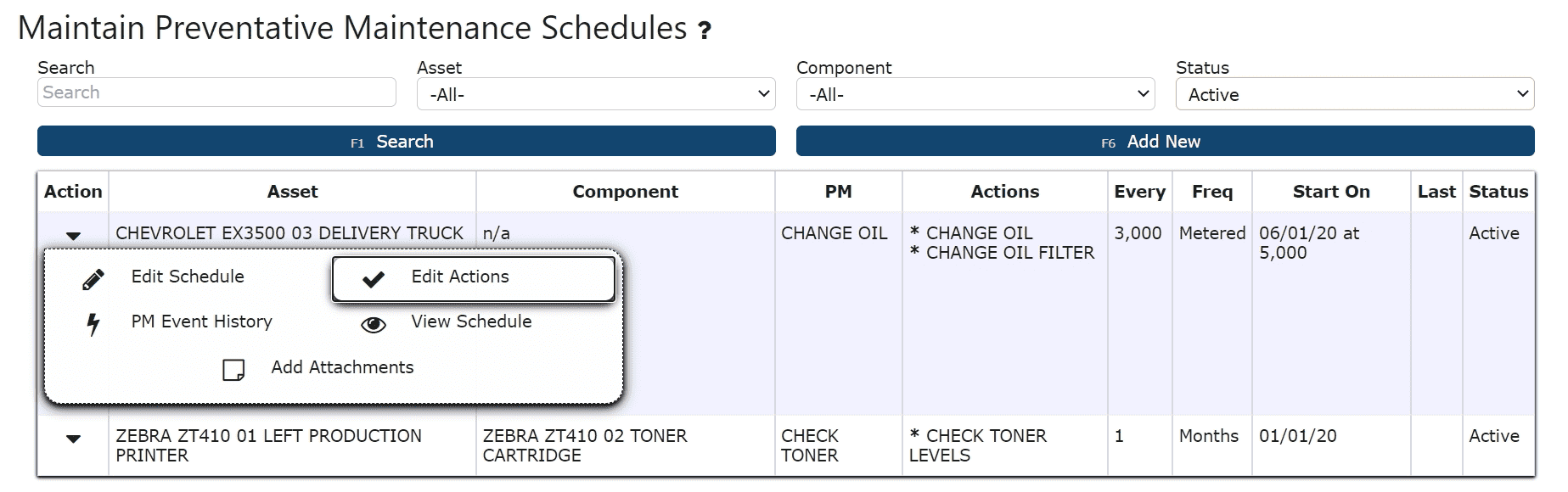1568x492 pixels.
Task: Open the Component filter dropdown
Action: [975, 94]
